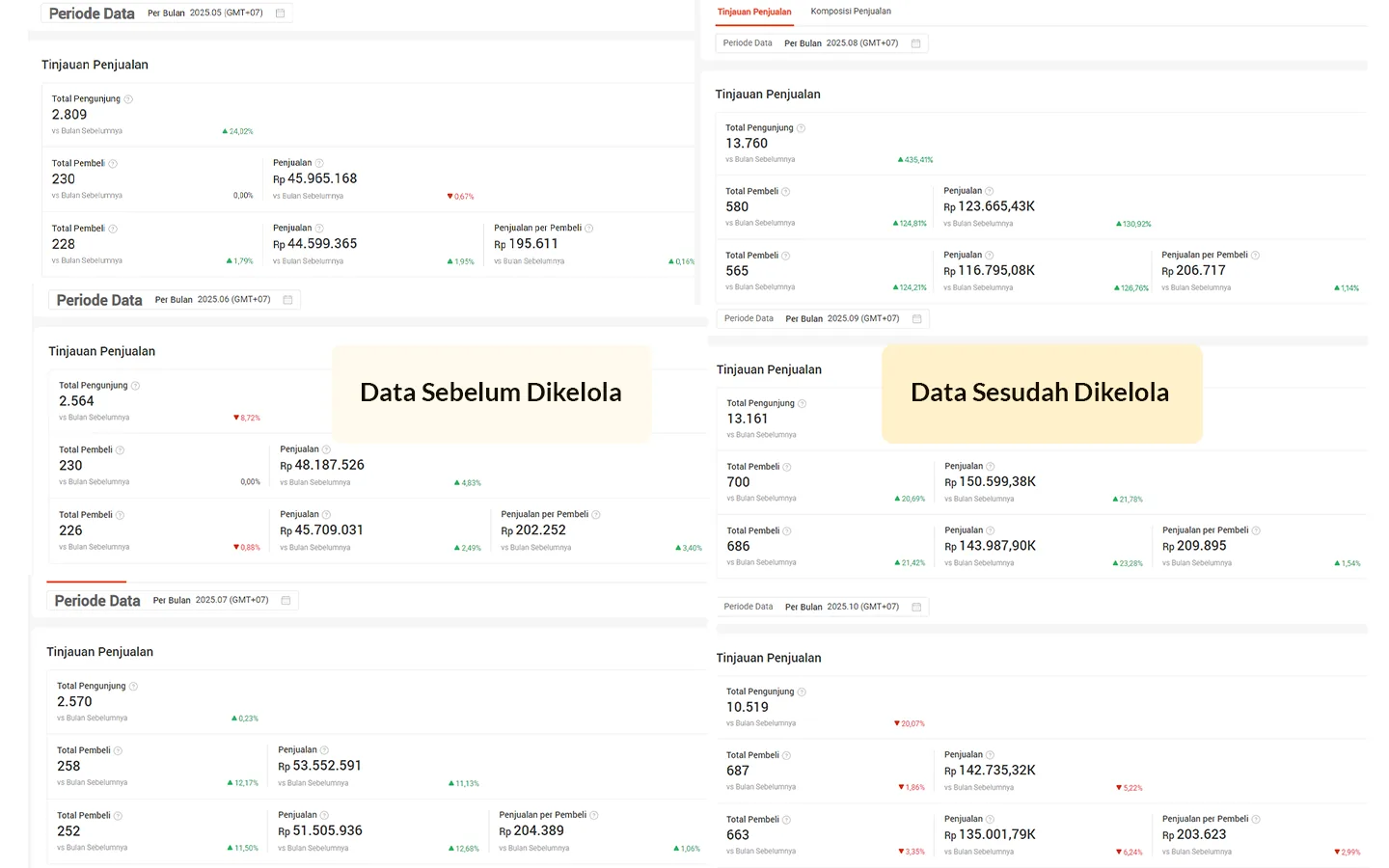Click info icon beside Penjualan per Pembeli Rp 195.611
Viewport: 1389px width, 868px height.
click(589, 229)
